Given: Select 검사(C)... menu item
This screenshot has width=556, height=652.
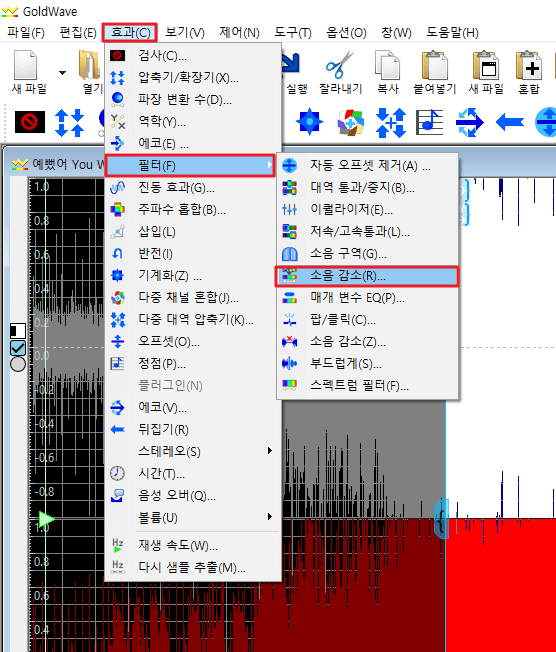Looking at the screenshot, I should (193, 55).
